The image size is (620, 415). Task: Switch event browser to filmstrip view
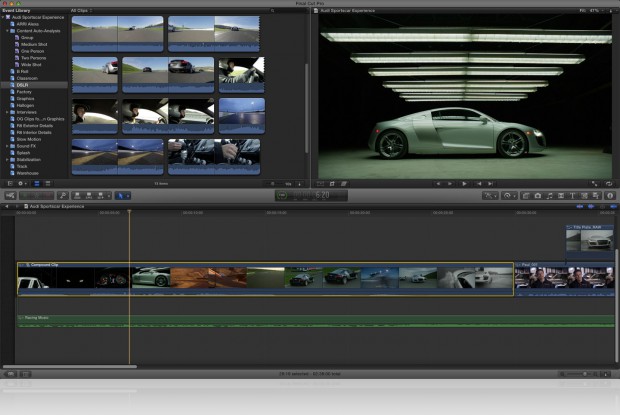[37, 183]
